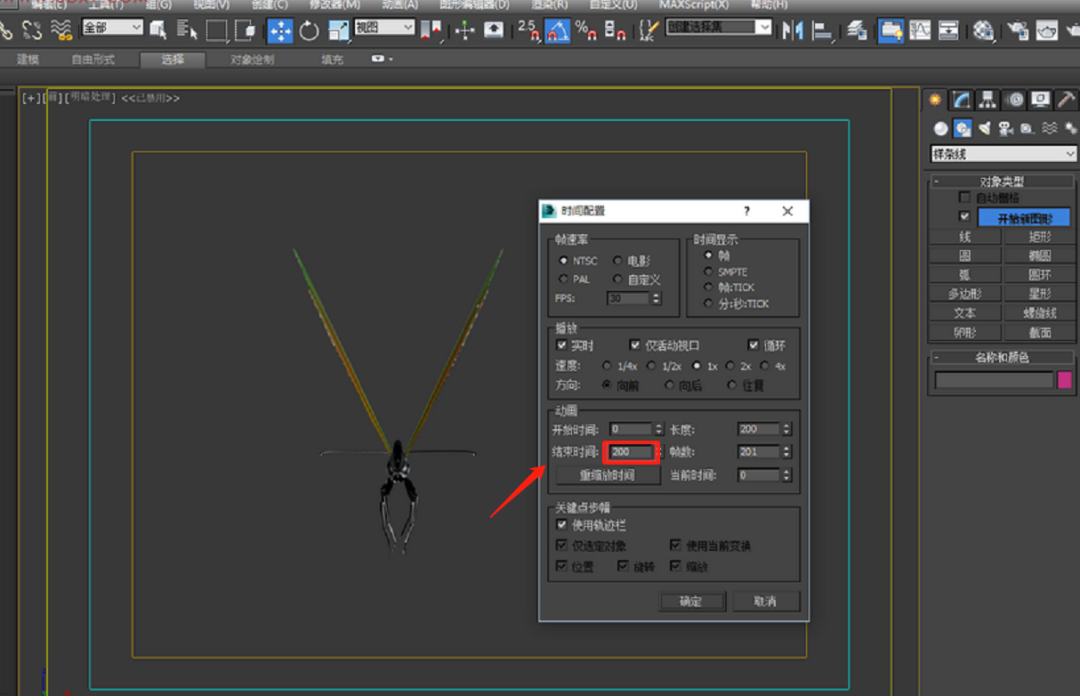Image resolution: width=1080 pixels, height=696 pixels.
Task: Open the 修改器(M) menu
Action: tap(335, 5)
